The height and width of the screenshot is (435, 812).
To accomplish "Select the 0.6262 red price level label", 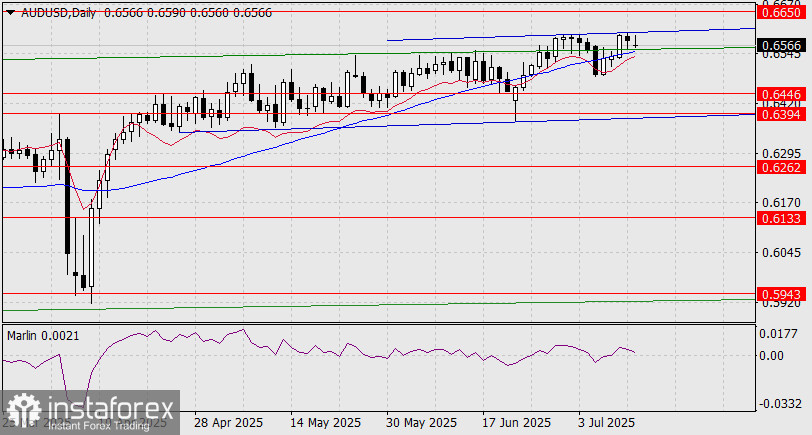I will [782, 167].
